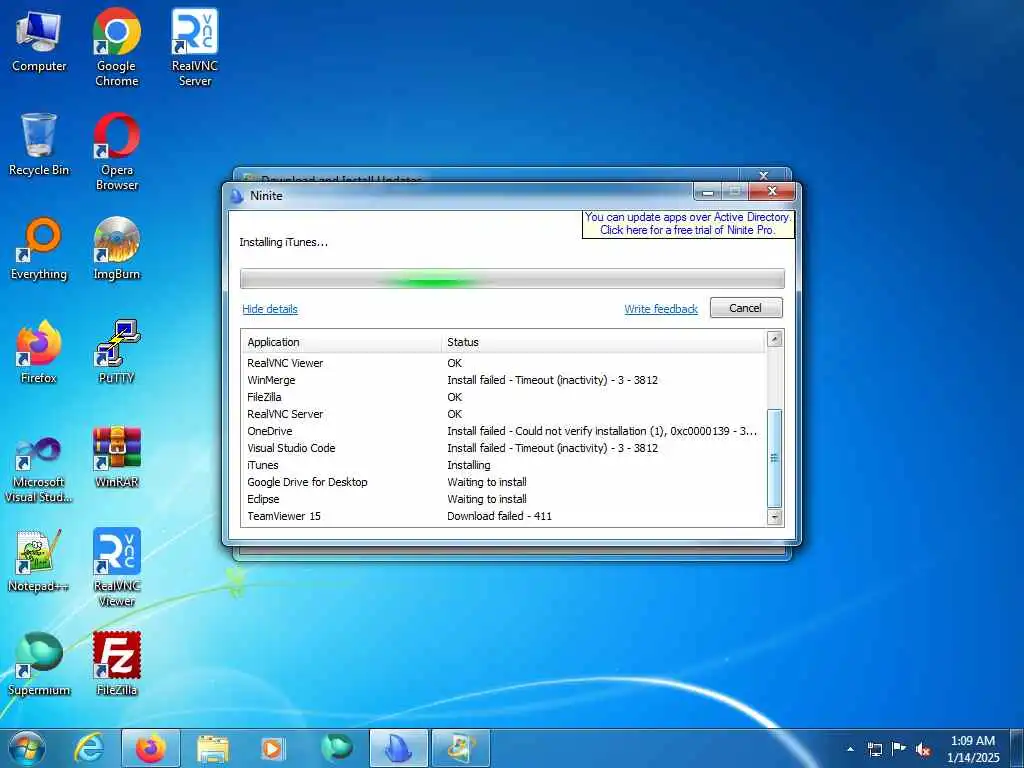Open Supermium from the taskbar
1024x768 pixels.
coord(336,748)
